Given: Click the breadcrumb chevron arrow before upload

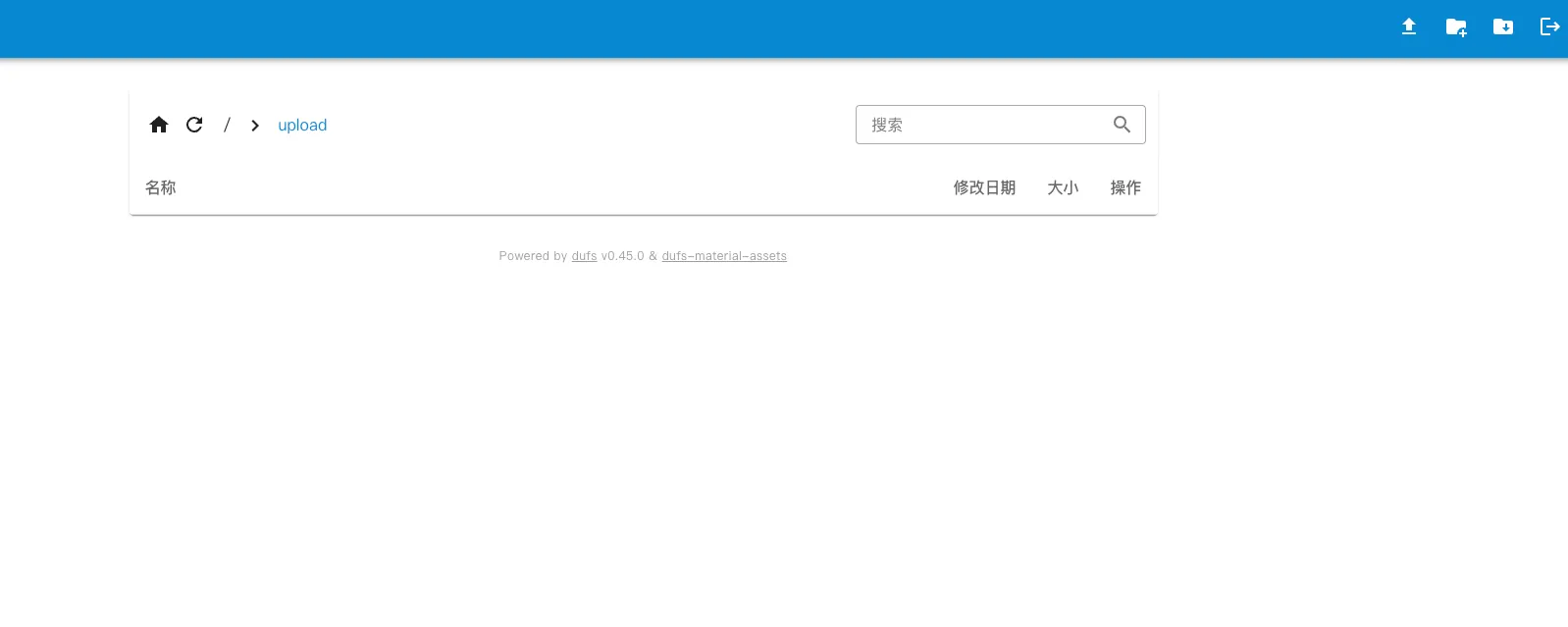Looking at the screenshot, I should tap(255, 126).
